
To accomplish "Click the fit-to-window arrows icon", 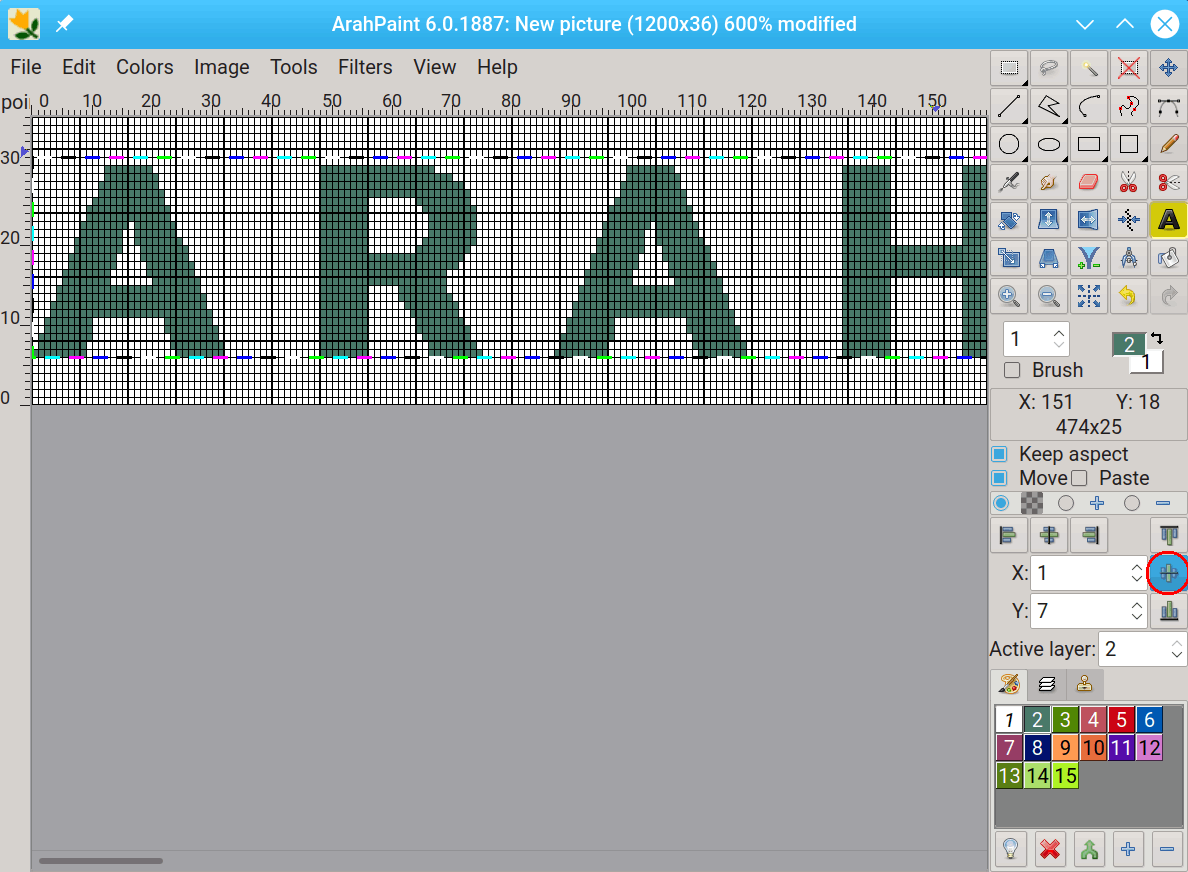I will point(1089,295).
